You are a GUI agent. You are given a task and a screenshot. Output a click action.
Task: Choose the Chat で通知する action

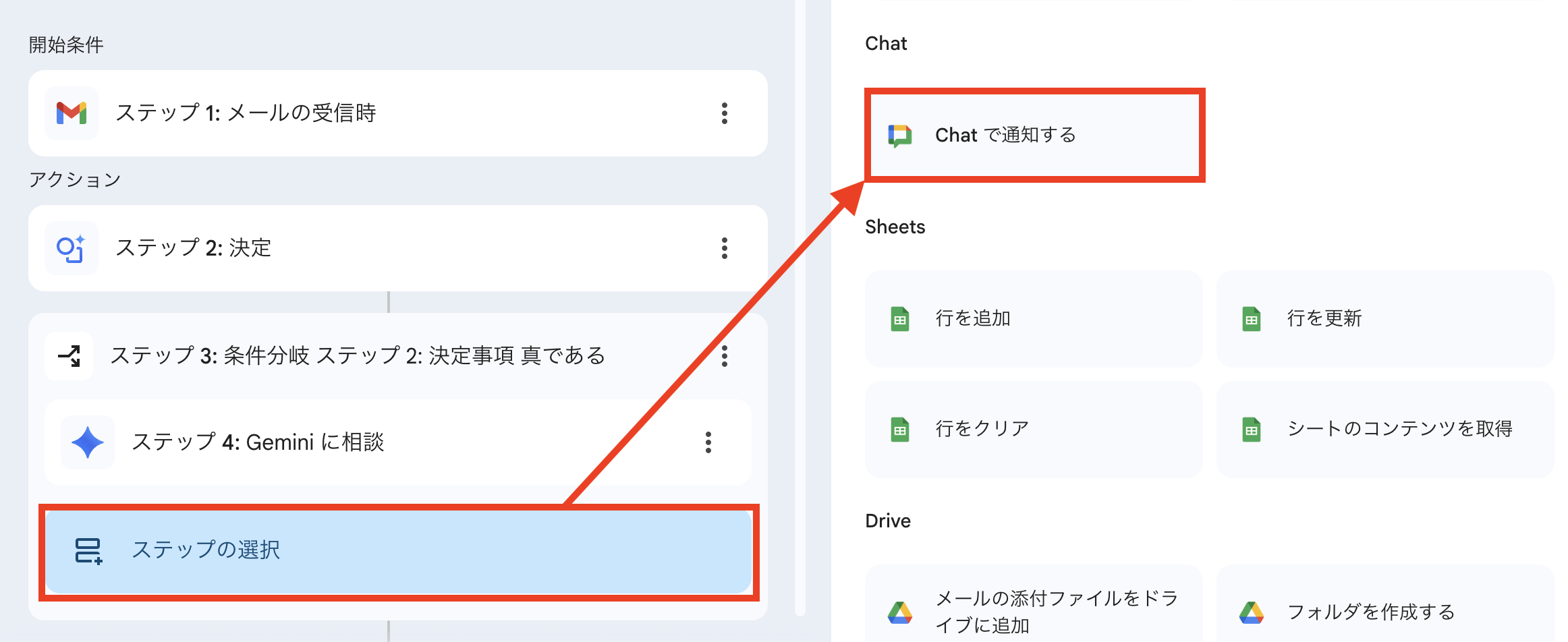click(x=1034, y=136)
